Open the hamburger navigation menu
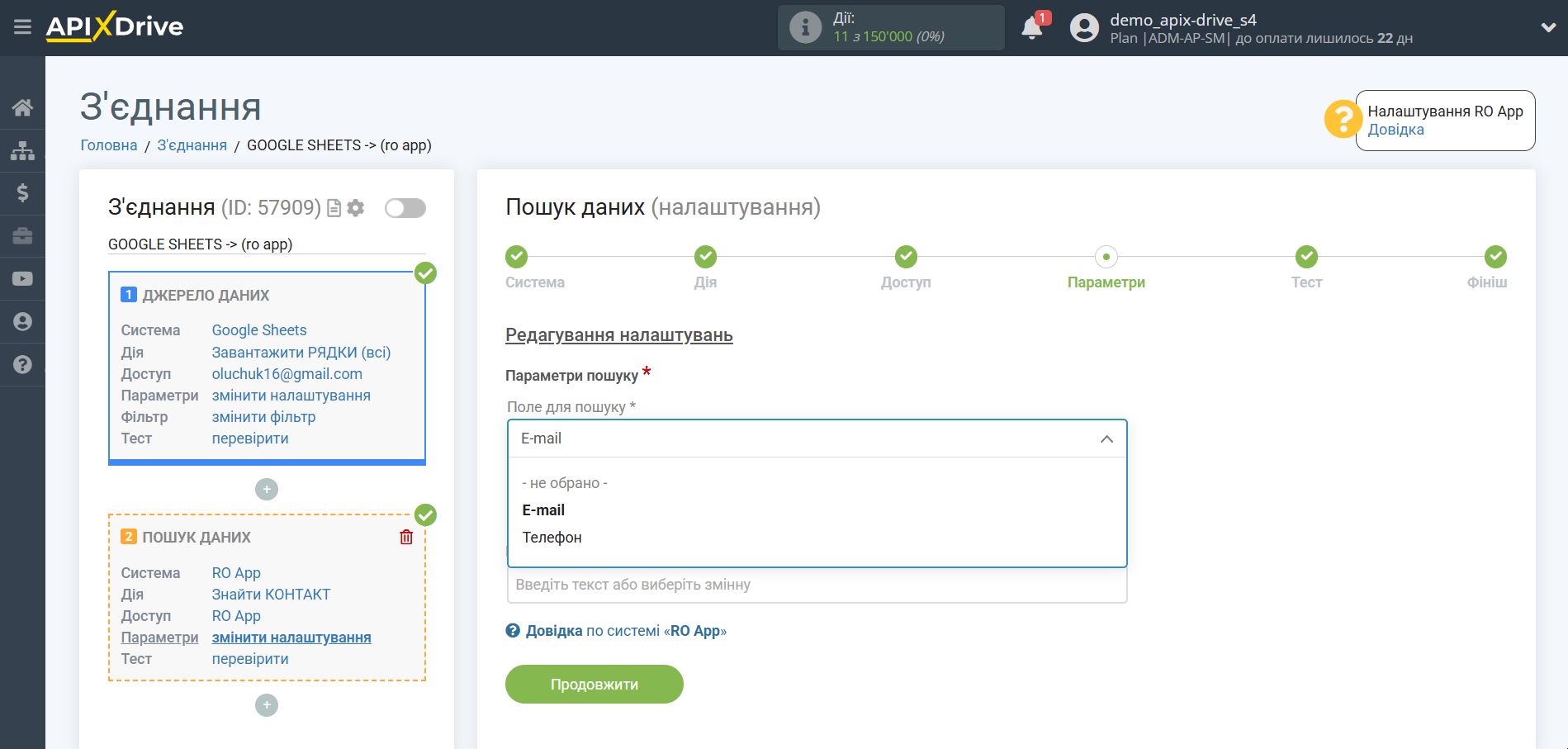This screenshot has height=749, width=1568. click(22, 26)
